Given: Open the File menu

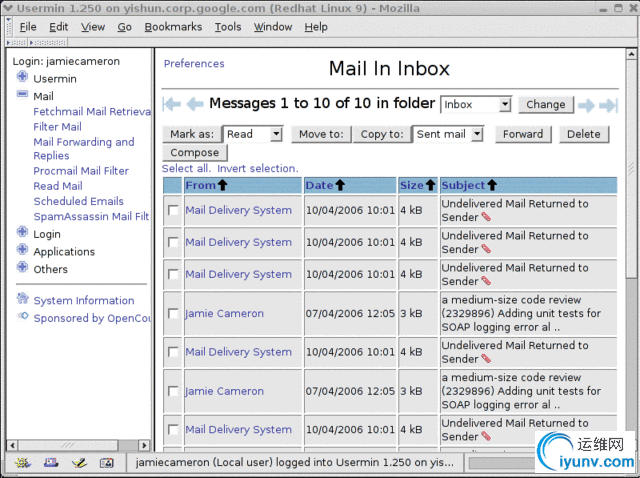Looking at the screenshot, I should (x=28, y=27).
